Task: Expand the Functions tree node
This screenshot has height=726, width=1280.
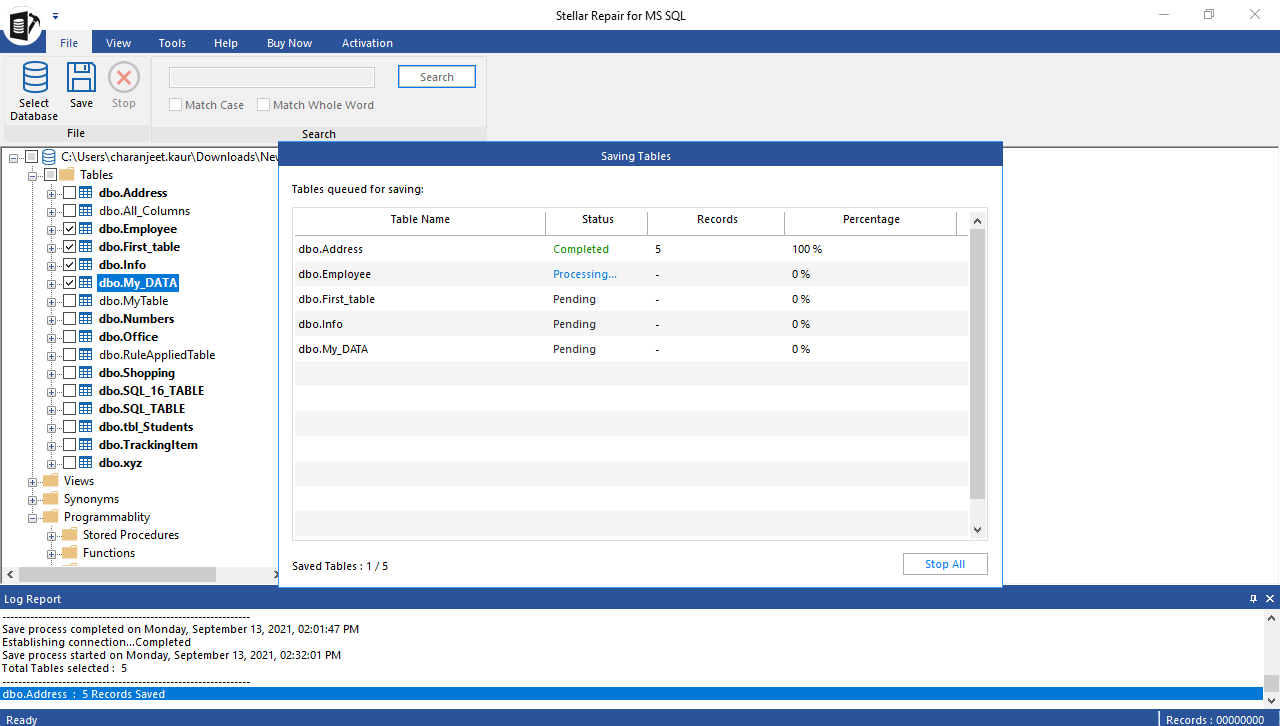Action: tap(52, 553)
